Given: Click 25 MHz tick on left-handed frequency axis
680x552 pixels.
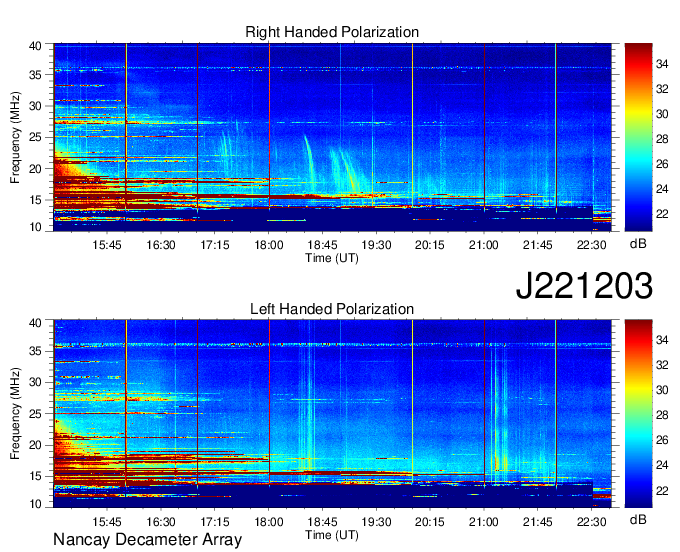Looking at the screenshot, I should (x=35, y=414).
